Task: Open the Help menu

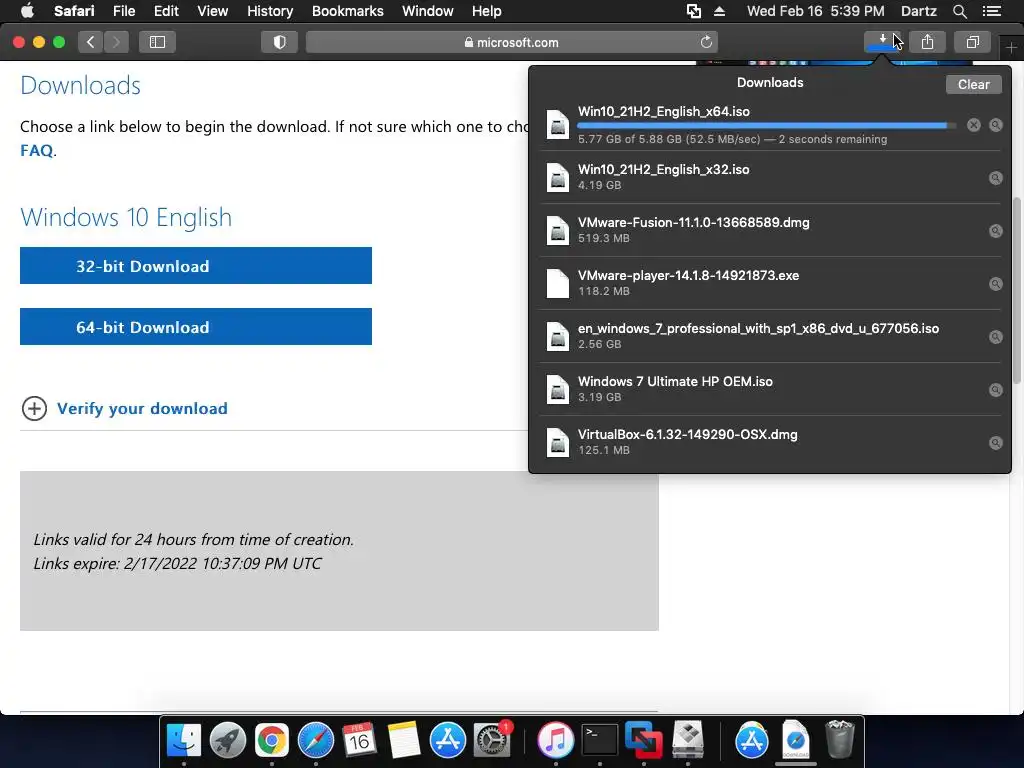Action: [x=487, y=11]
